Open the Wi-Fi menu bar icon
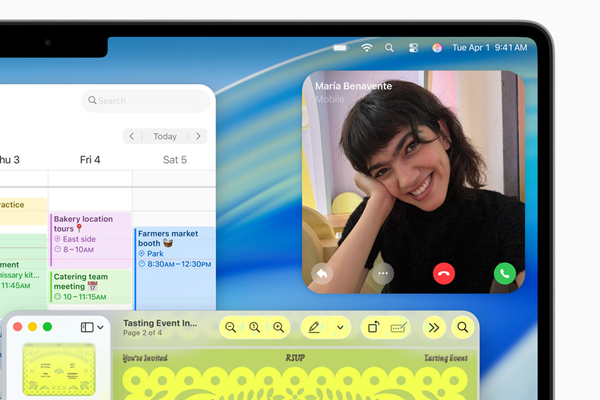600x400 pixels. coord(367,47)
